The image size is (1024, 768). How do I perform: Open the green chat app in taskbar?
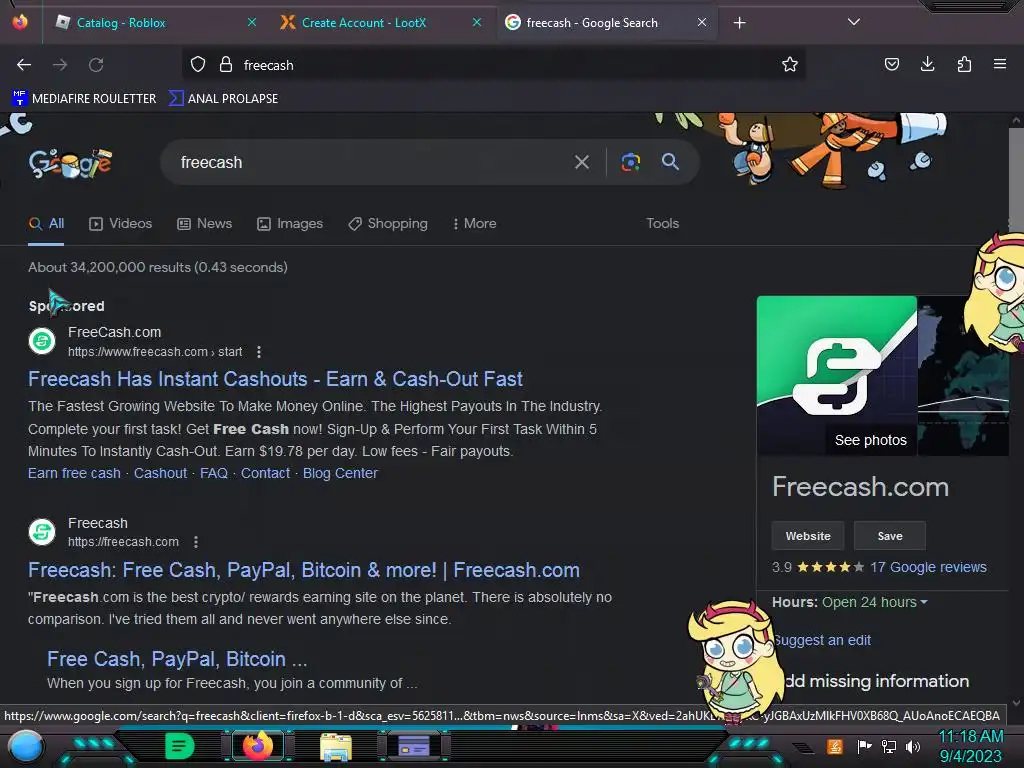pos(180,746)
